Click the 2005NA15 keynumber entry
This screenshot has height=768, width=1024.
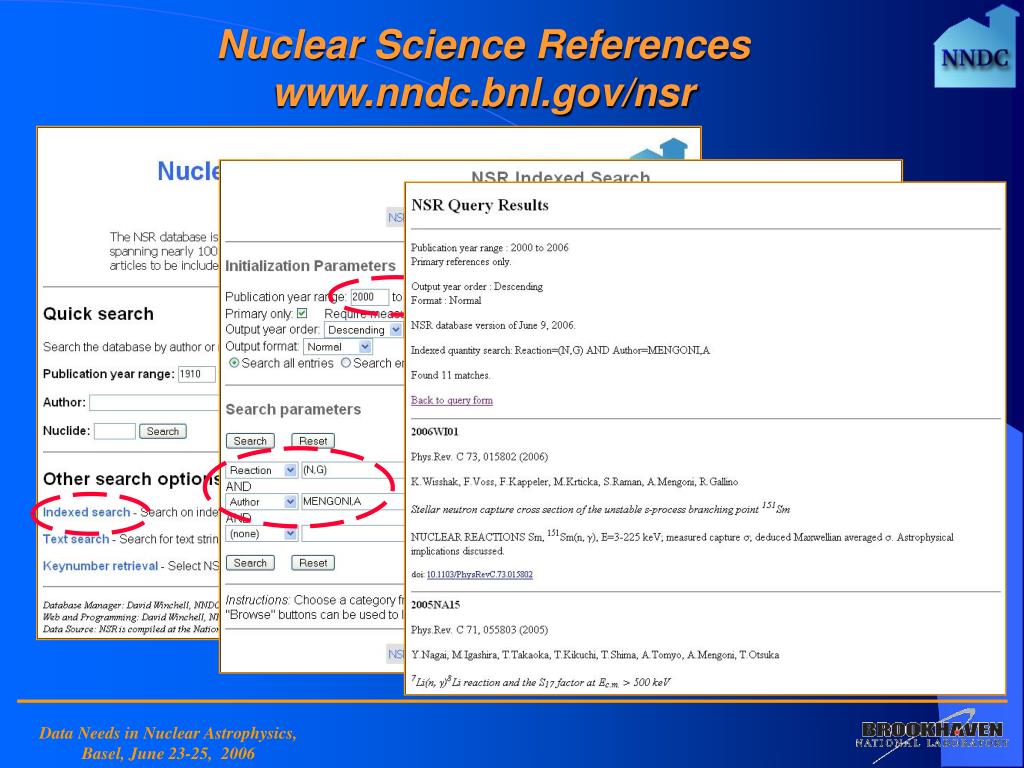pos(436,605)
